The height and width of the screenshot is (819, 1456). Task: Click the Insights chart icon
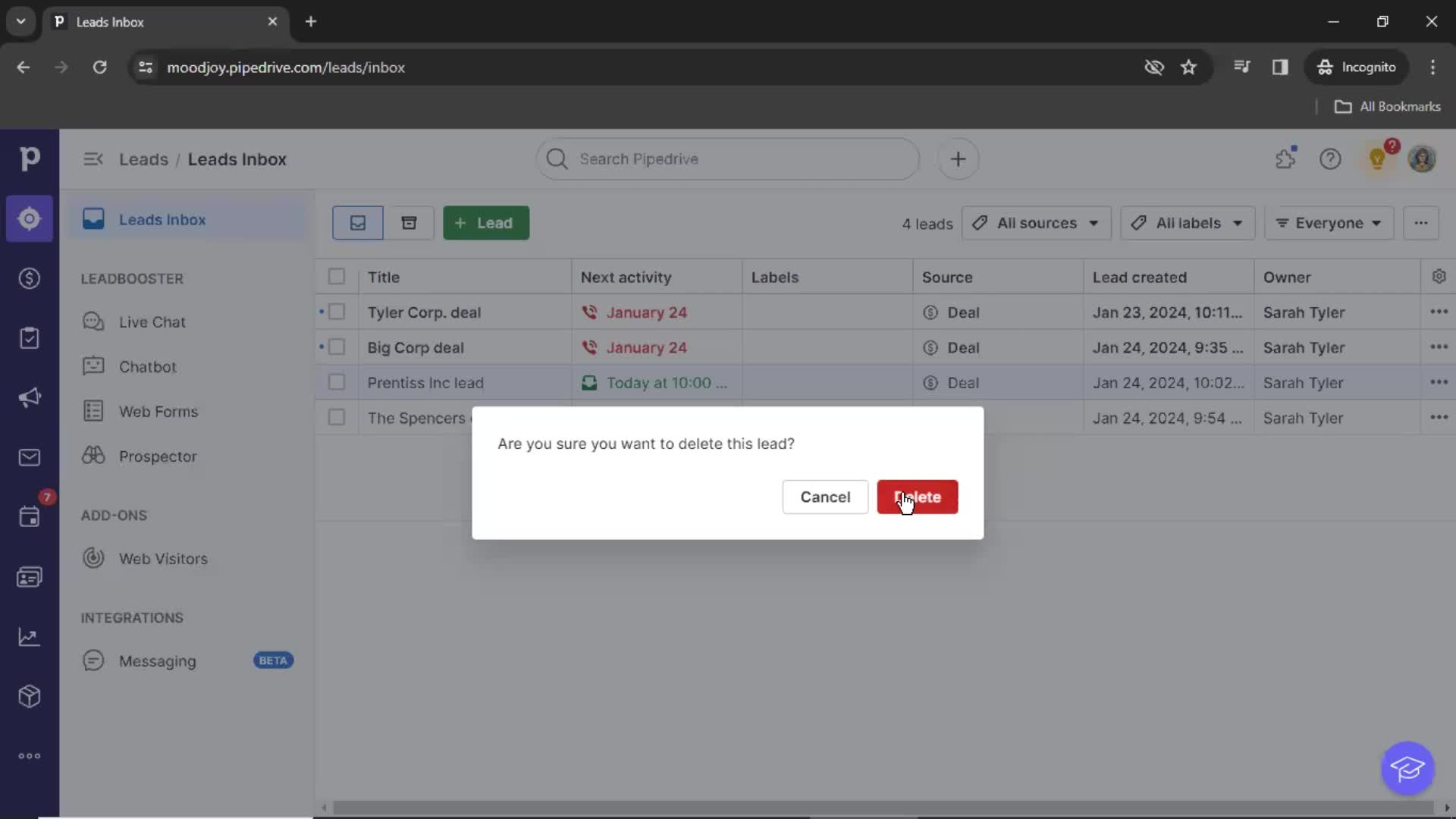click(x=30, y=636)
